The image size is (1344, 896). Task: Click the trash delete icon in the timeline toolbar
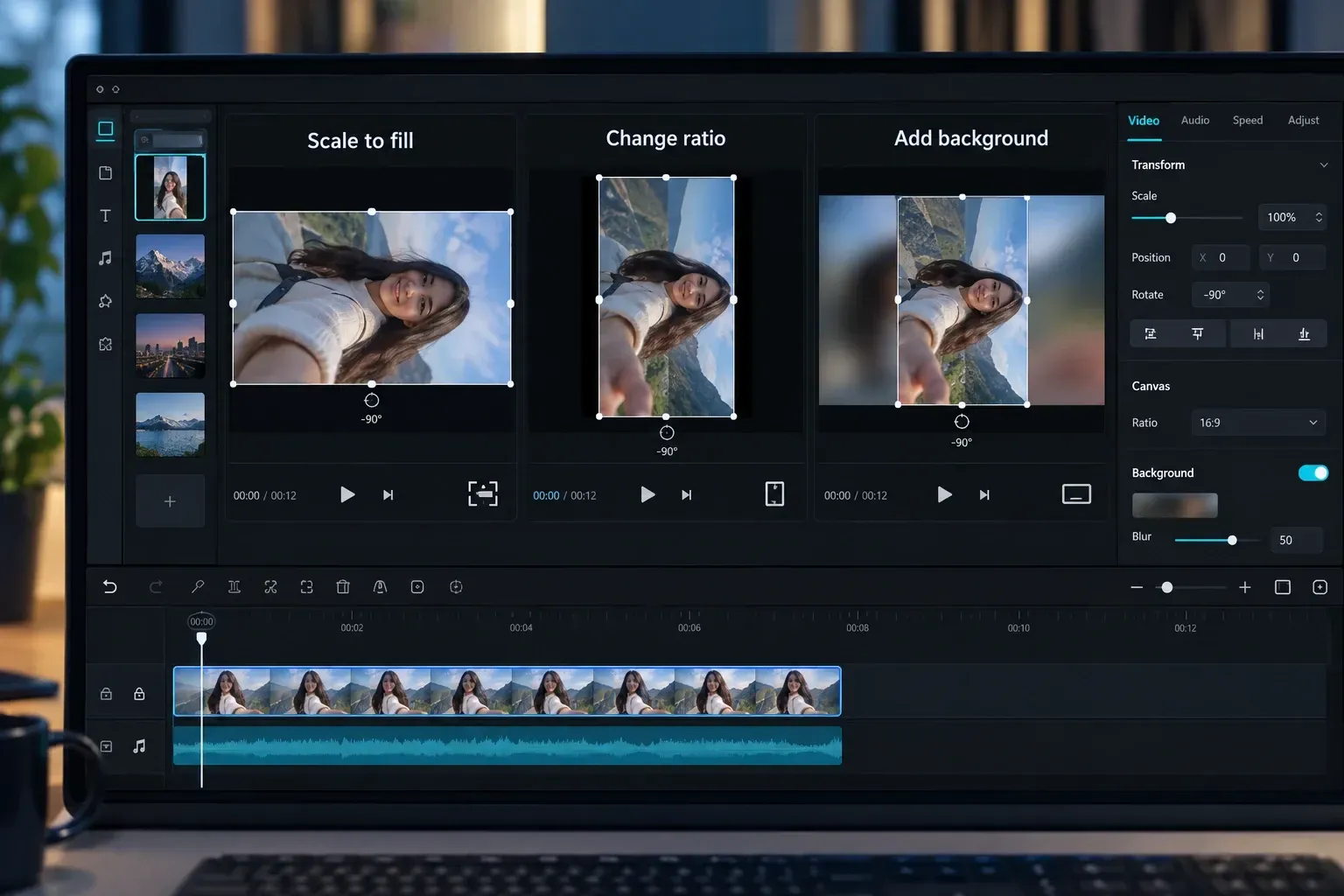(x=343, y=587)
